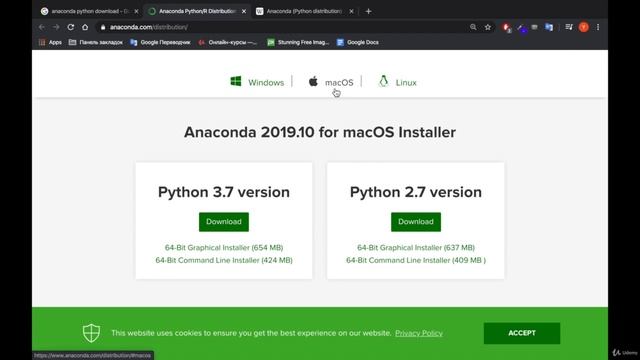
Task: Open the Панель закладок bookmarks folder
Action: coord(96,42)
